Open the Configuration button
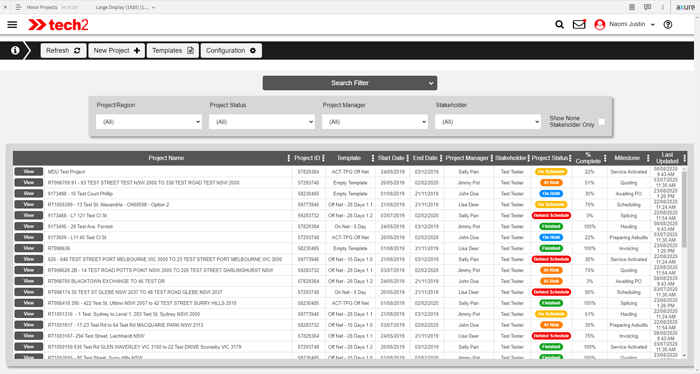Viewport: 700px width, 374px height. pyautogui.click(x=231, y=50)
